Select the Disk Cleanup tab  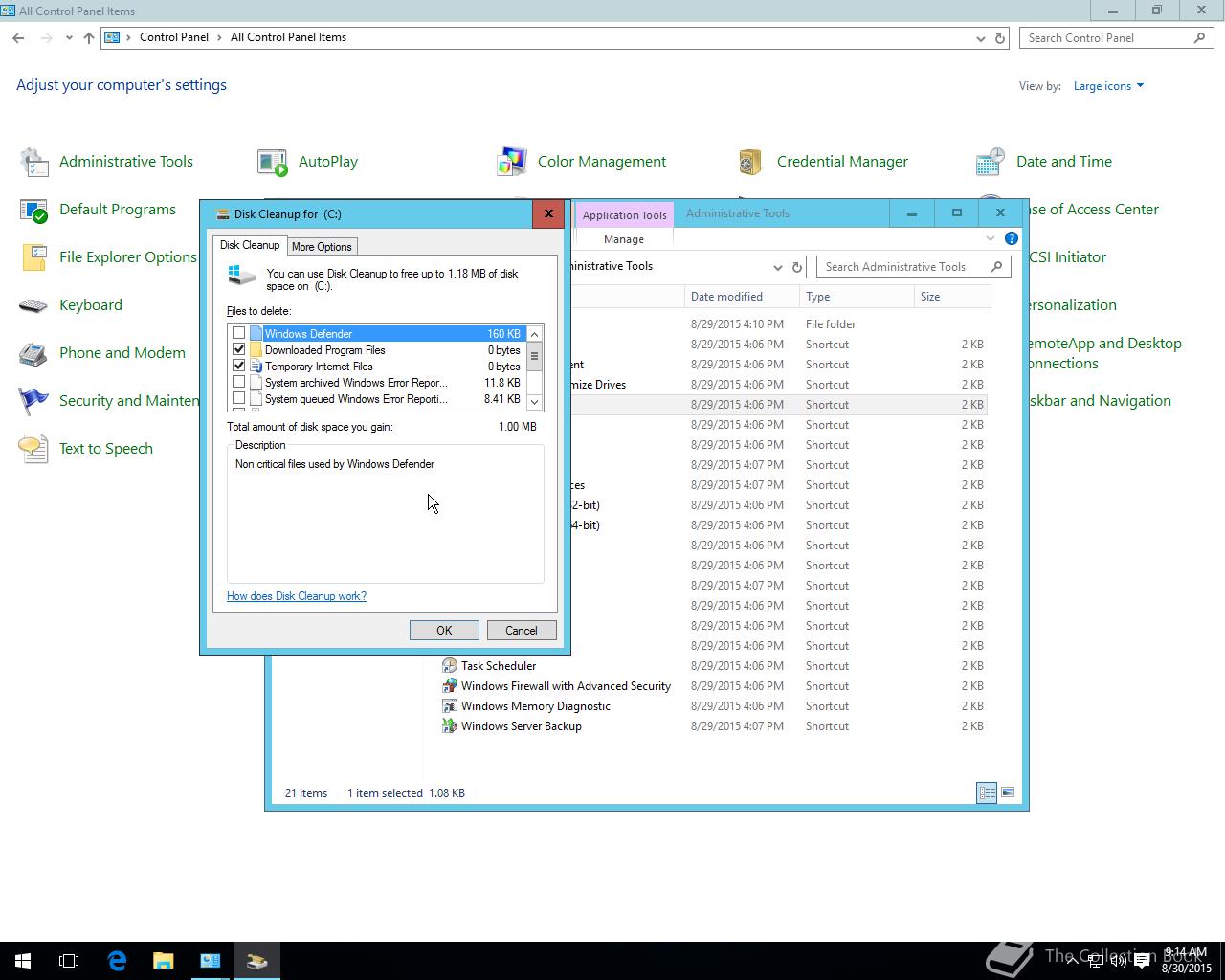click(250, 245)
